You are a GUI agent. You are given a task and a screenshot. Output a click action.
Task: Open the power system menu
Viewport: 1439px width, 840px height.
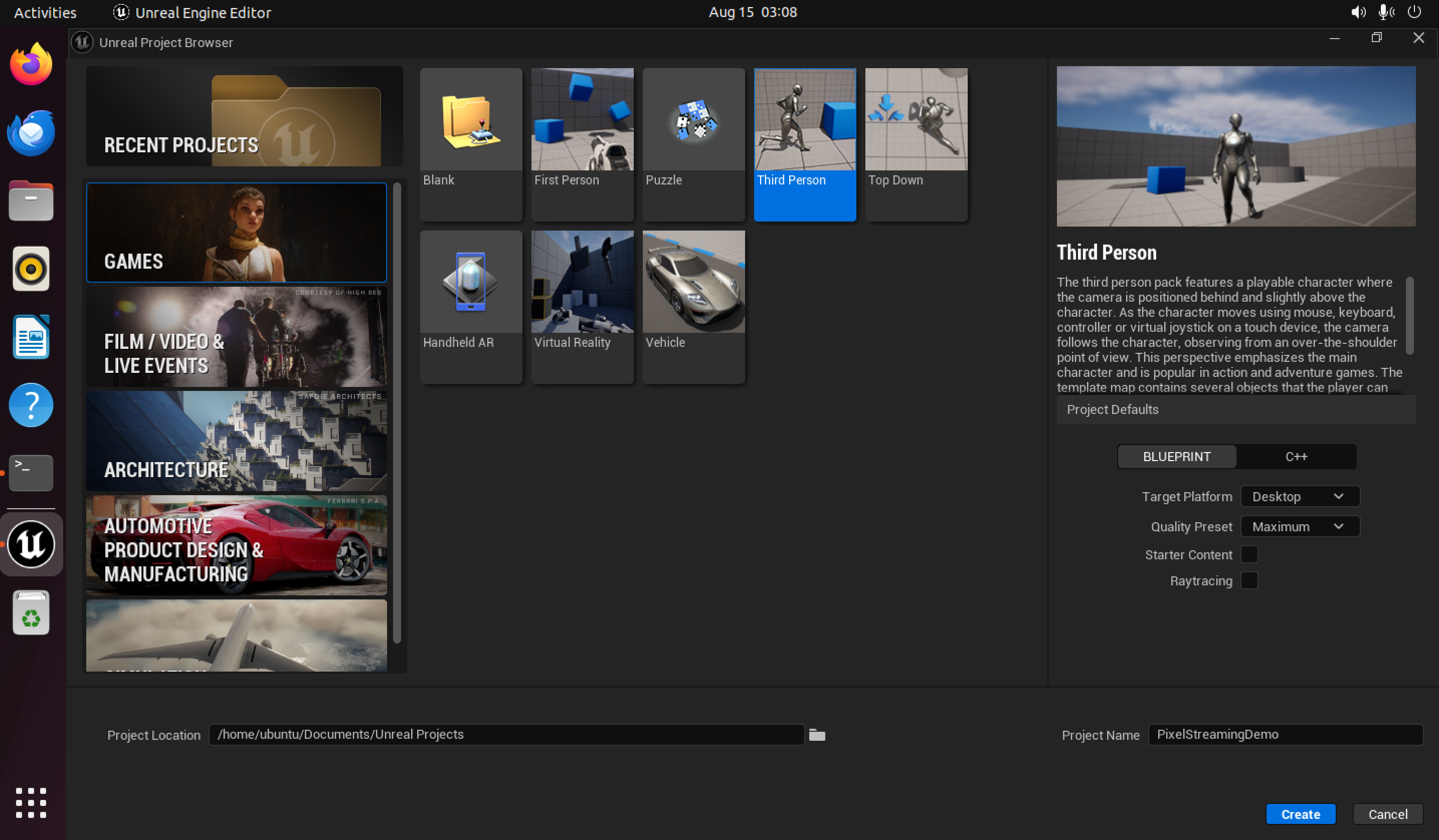pos(1414,12)
